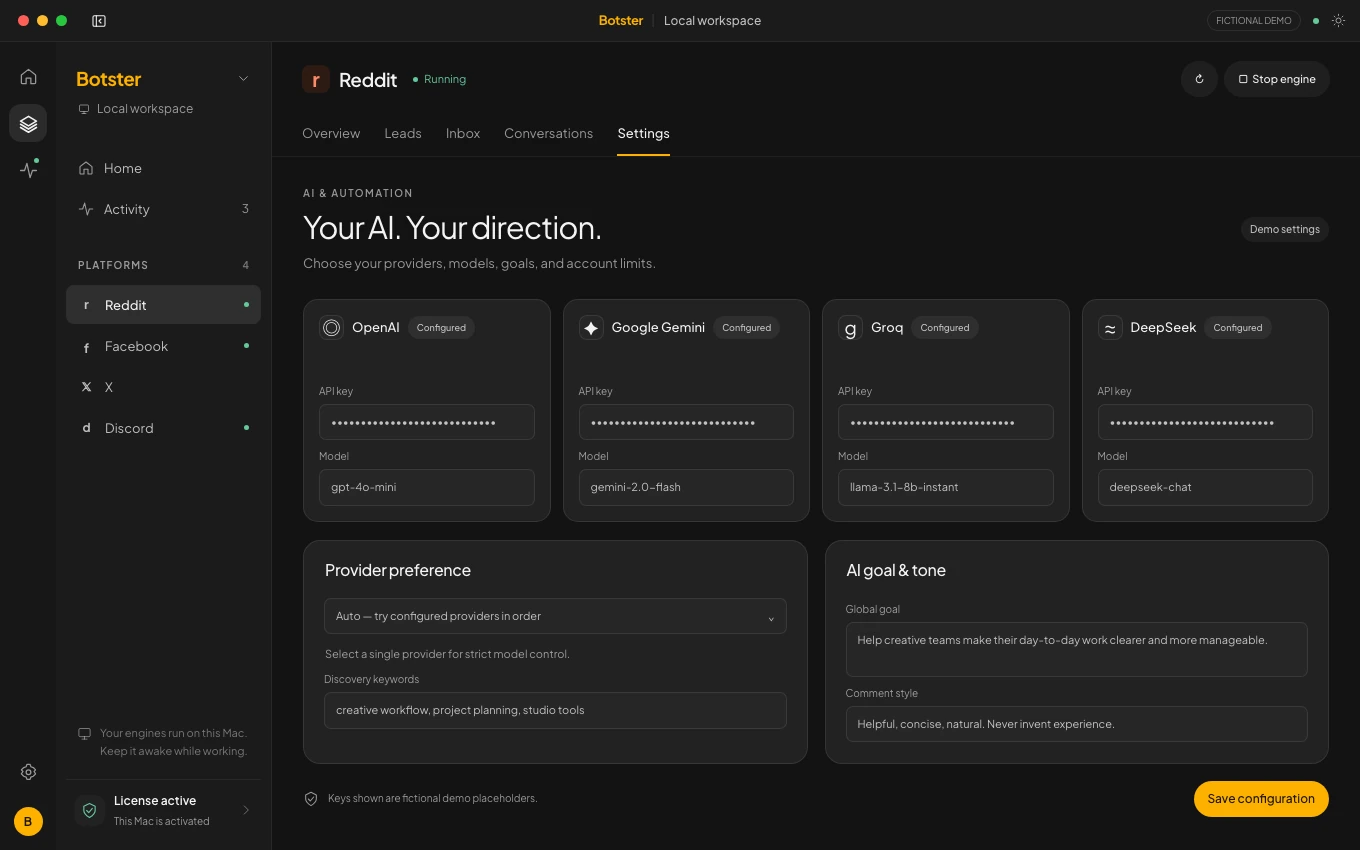The image size is (1360, 850).
Task: Open the activity pulse icon in rail
Action: [x=28, y=170]
